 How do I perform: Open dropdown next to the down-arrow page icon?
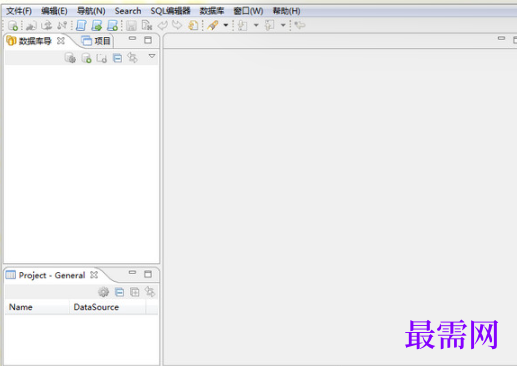(x=256, y=25)
